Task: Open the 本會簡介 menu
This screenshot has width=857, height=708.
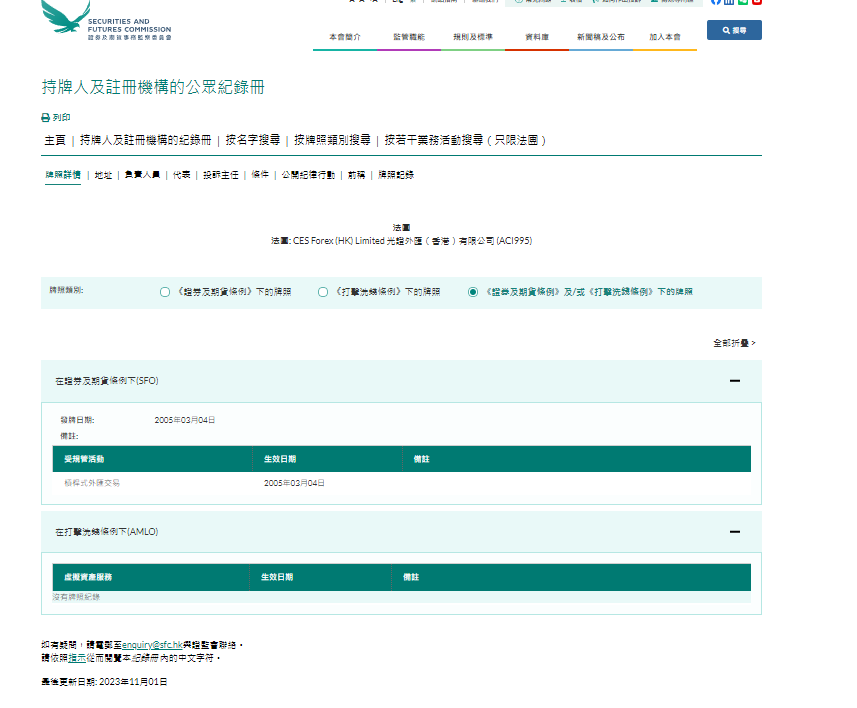Action: click(345, 37)
